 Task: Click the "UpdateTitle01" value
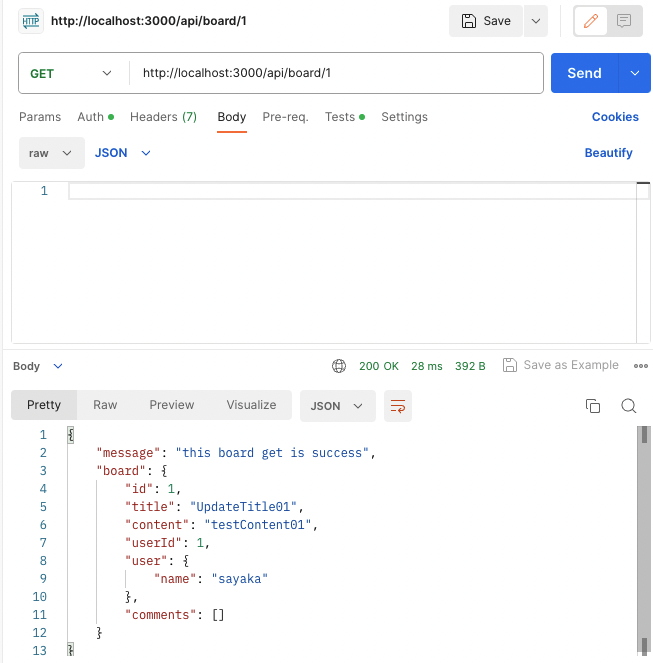click(x=243, y=507)
